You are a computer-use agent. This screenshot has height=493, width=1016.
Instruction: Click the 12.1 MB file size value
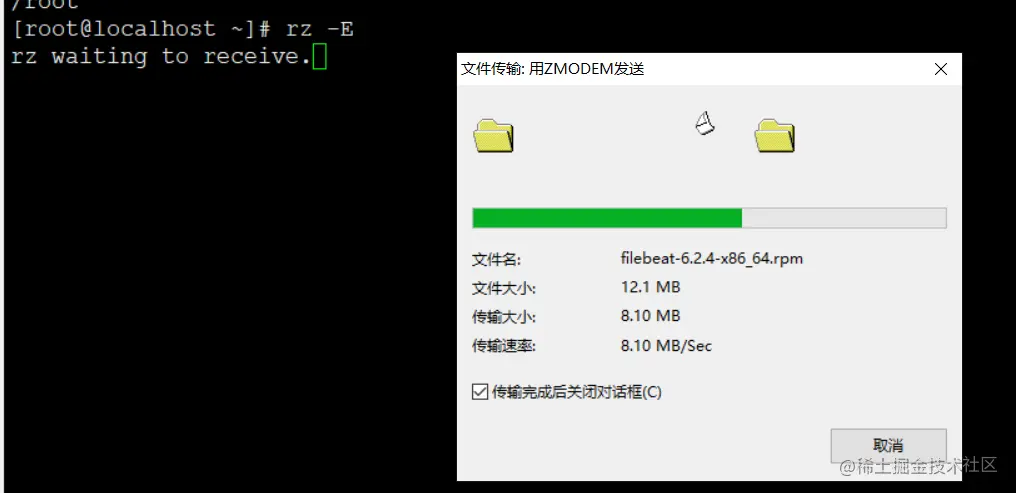pyautogui.click(x=650, y=286)
